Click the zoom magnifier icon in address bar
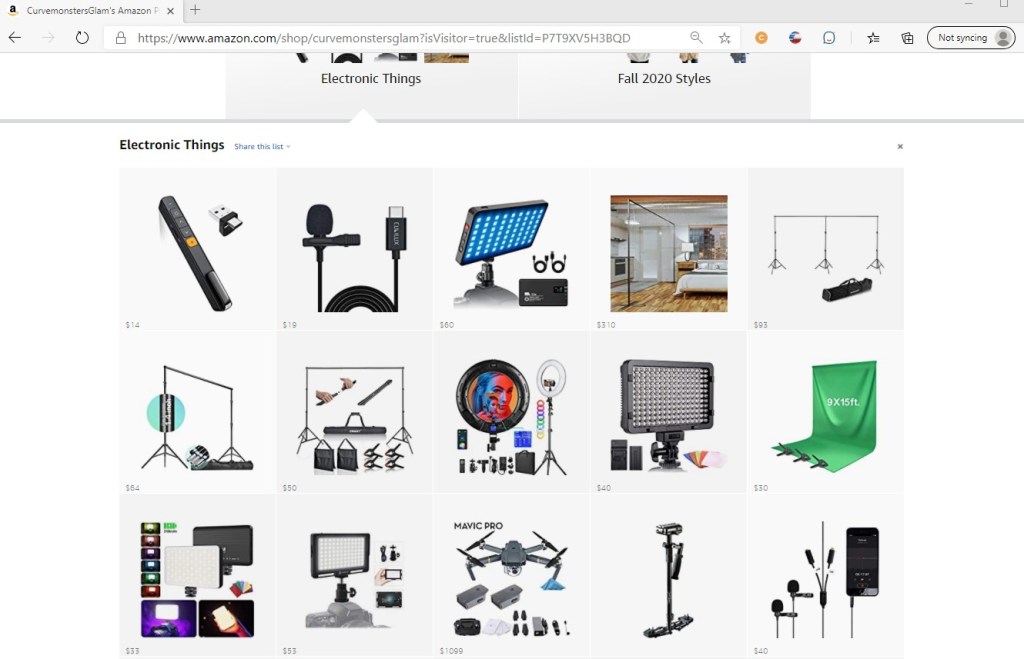The image size is (1024, 659). (x=696, y=38)
